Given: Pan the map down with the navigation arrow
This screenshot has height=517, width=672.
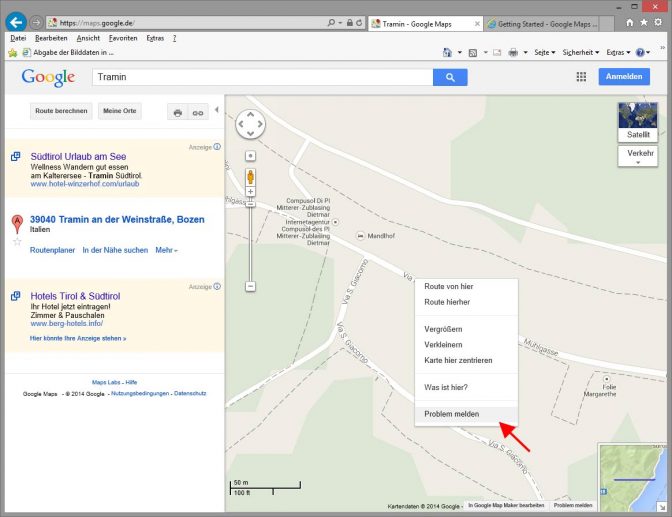Looking at the screenshot, I should coord(250,133).
